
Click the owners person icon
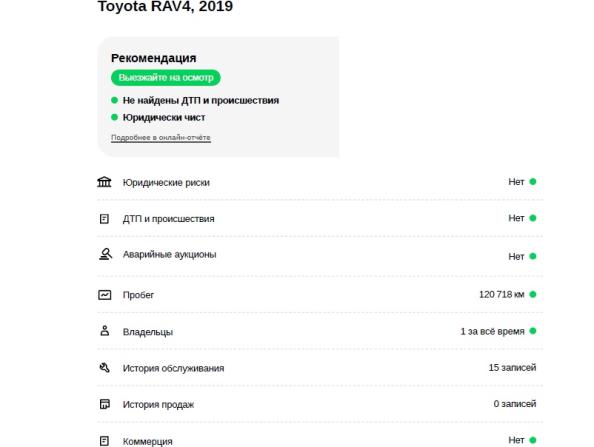point(105,331)
